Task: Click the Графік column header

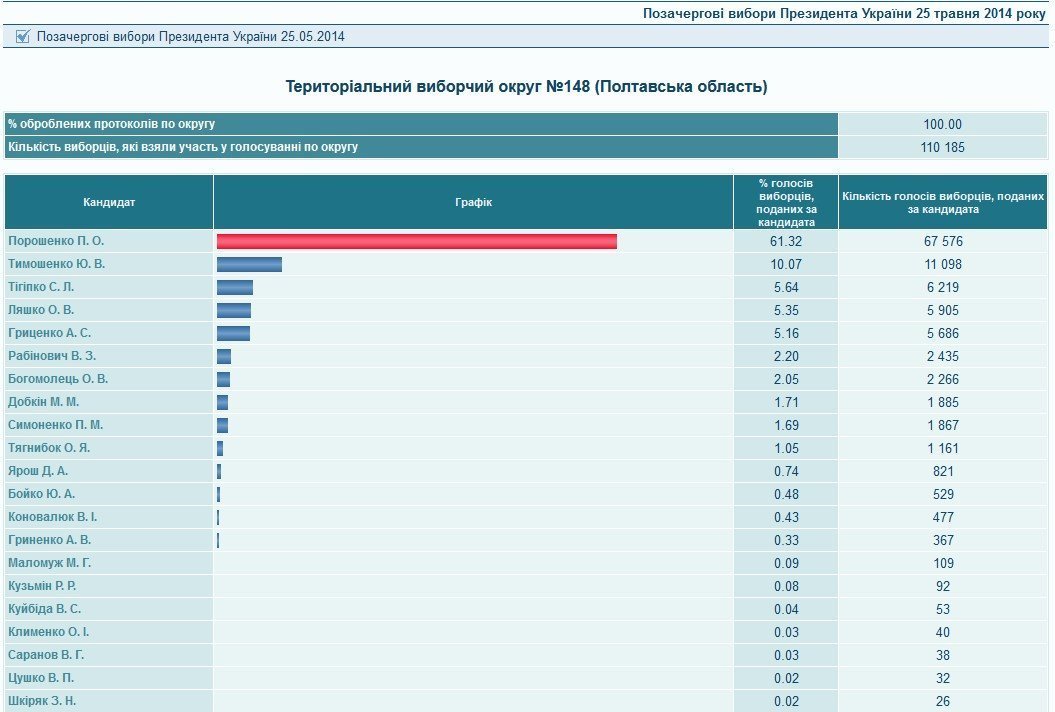Action: (473, 202)
